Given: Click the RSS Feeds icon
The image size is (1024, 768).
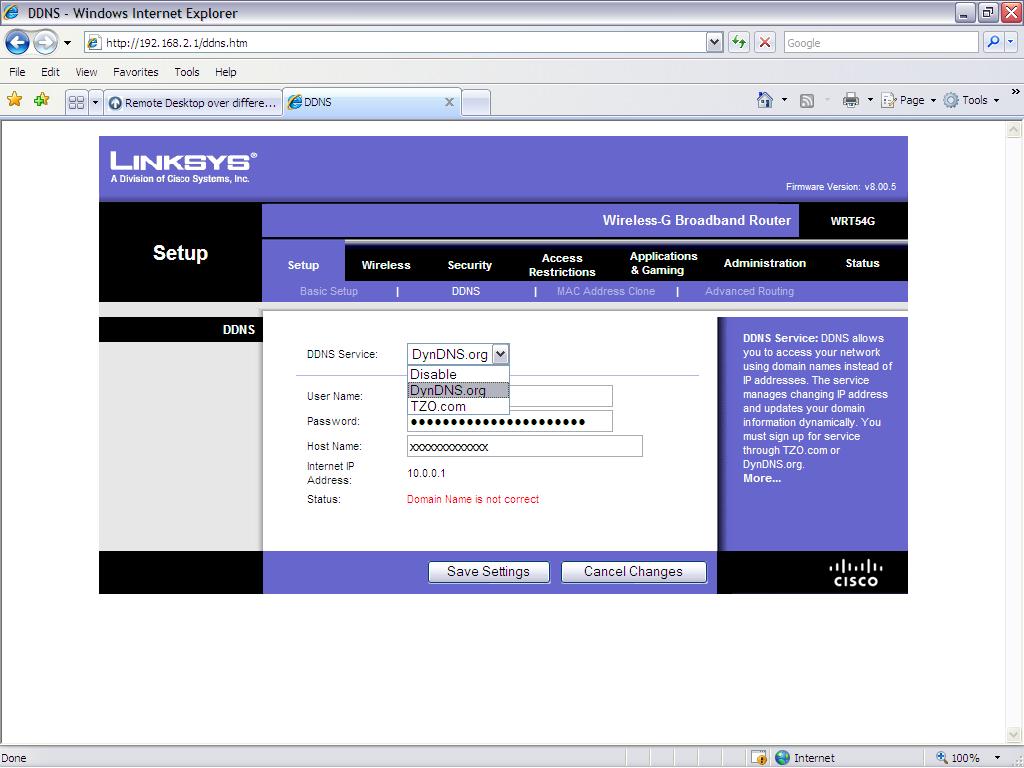Looking at the screenshot, I should [x=807, y=101].
